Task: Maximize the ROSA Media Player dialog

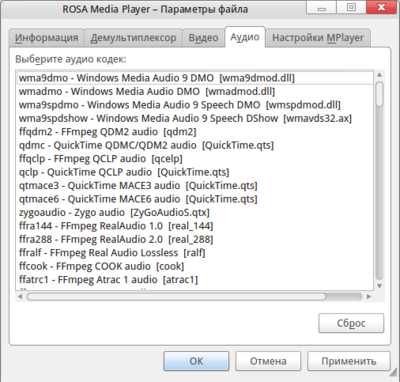Action: [351, 7]
